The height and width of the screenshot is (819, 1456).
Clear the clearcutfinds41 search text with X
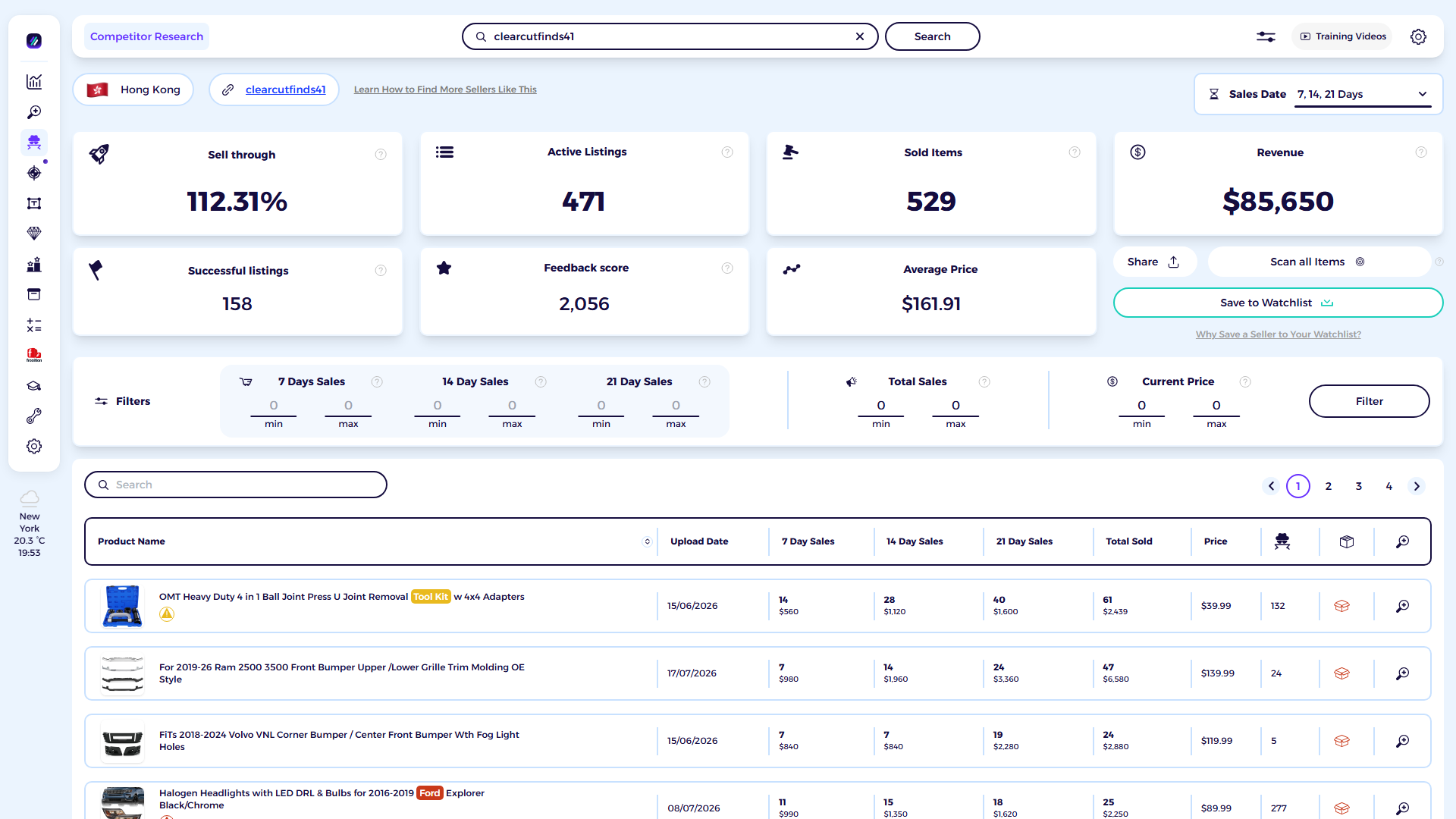[860, 36]
